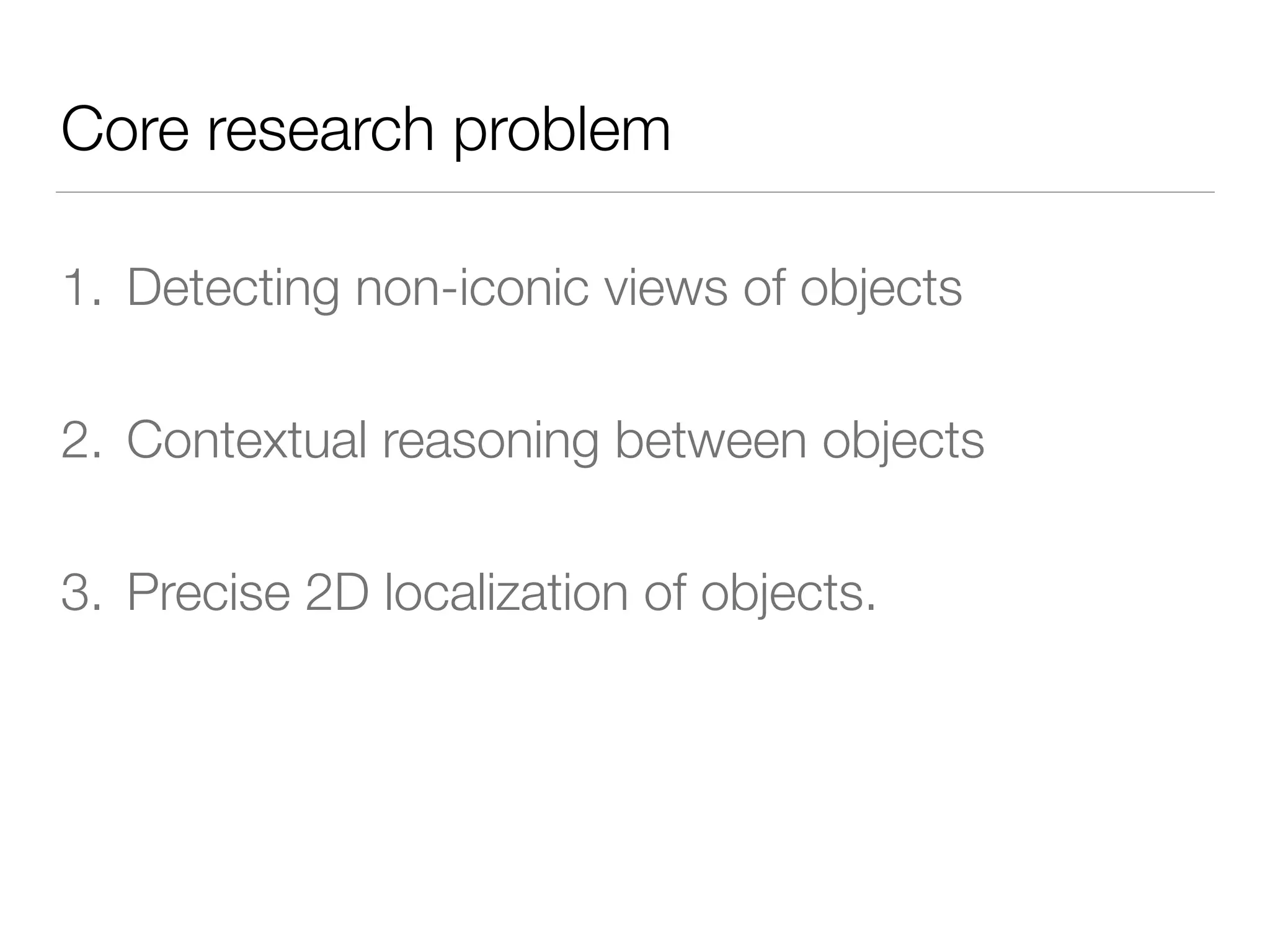1270x952 pixels.
Task: Click the word 'Contextual' in item two
Action: pyautogui.click(x=247, y=439)
